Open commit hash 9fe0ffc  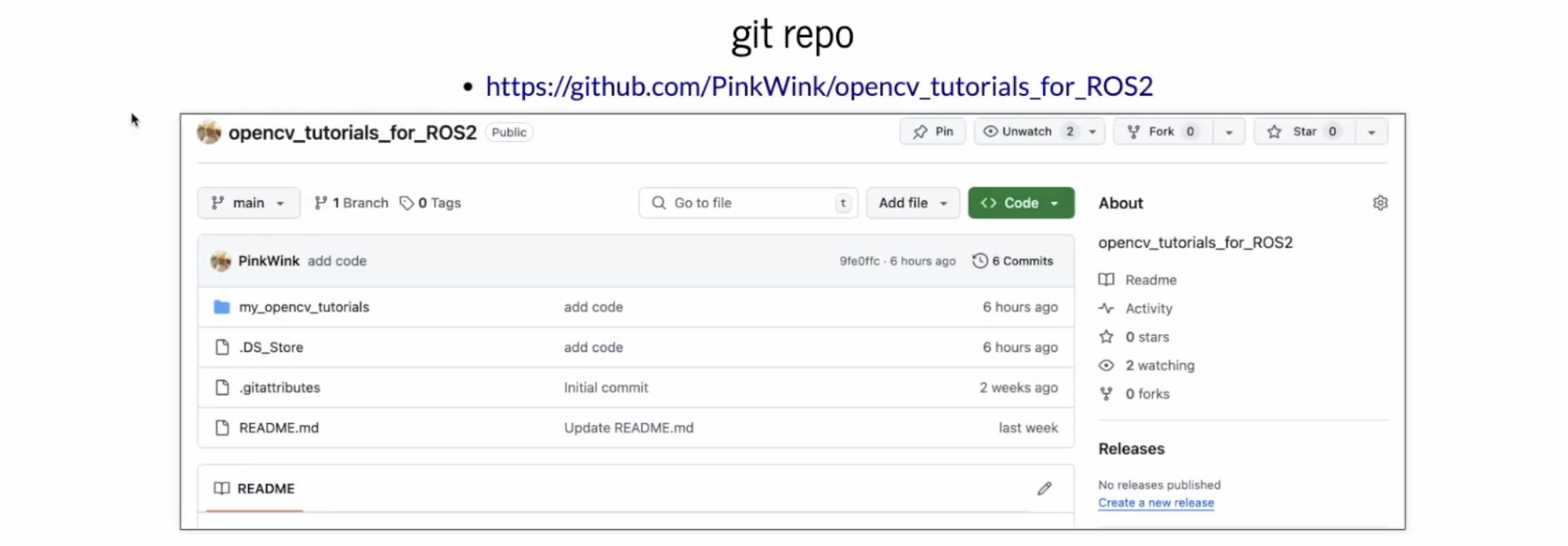point(859,261)
